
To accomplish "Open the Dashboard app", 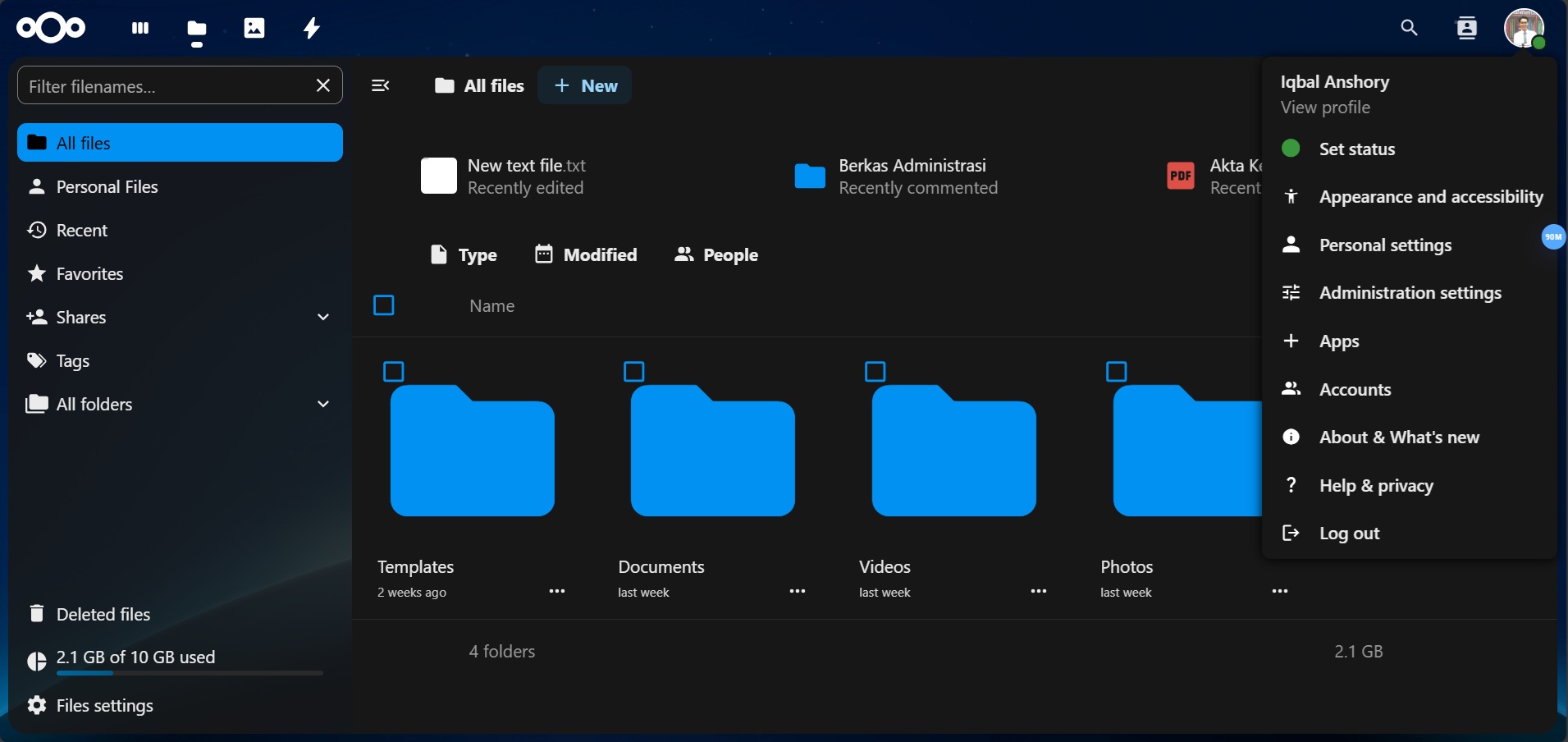I will pyautogui.click(x=139, y=28).
